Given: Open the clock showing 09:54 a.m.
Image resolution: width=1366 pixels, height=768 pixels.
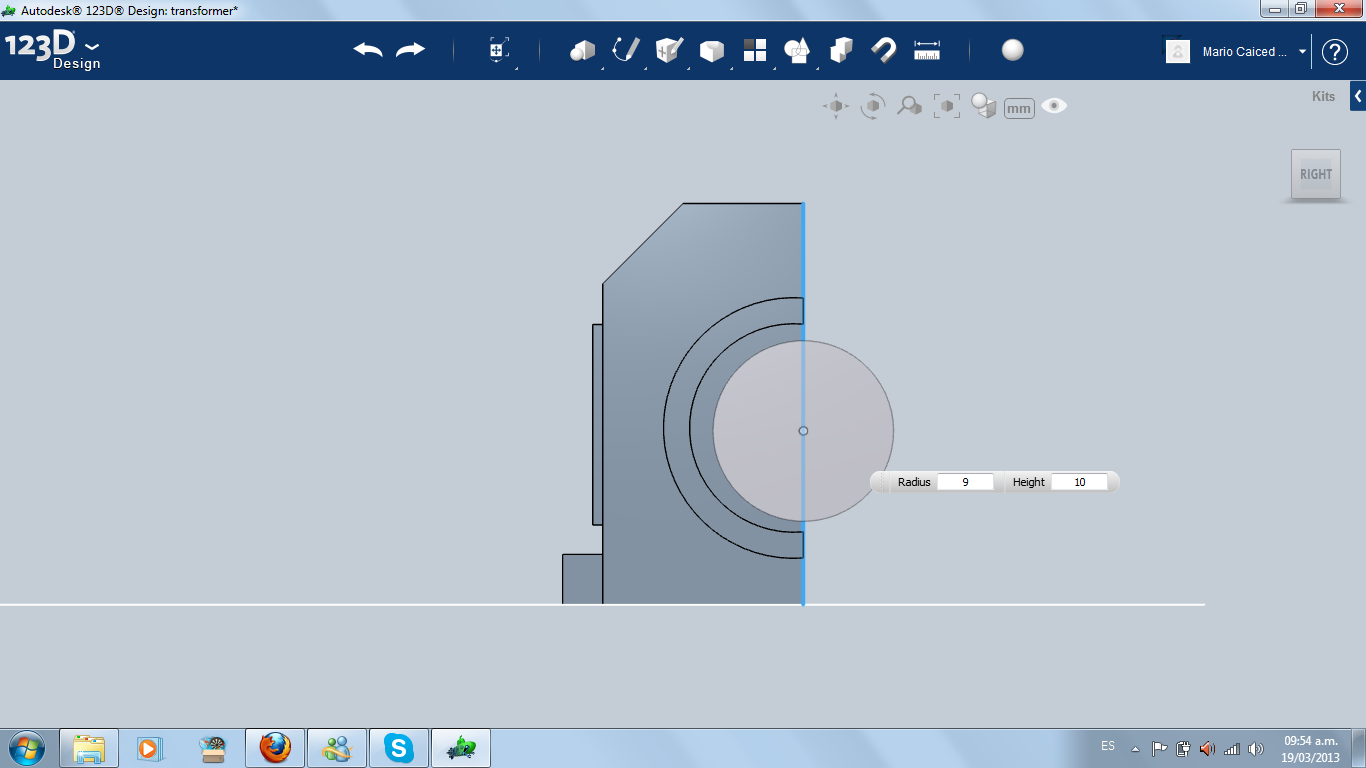Looking at the screenshot, I should point(1311,748).
